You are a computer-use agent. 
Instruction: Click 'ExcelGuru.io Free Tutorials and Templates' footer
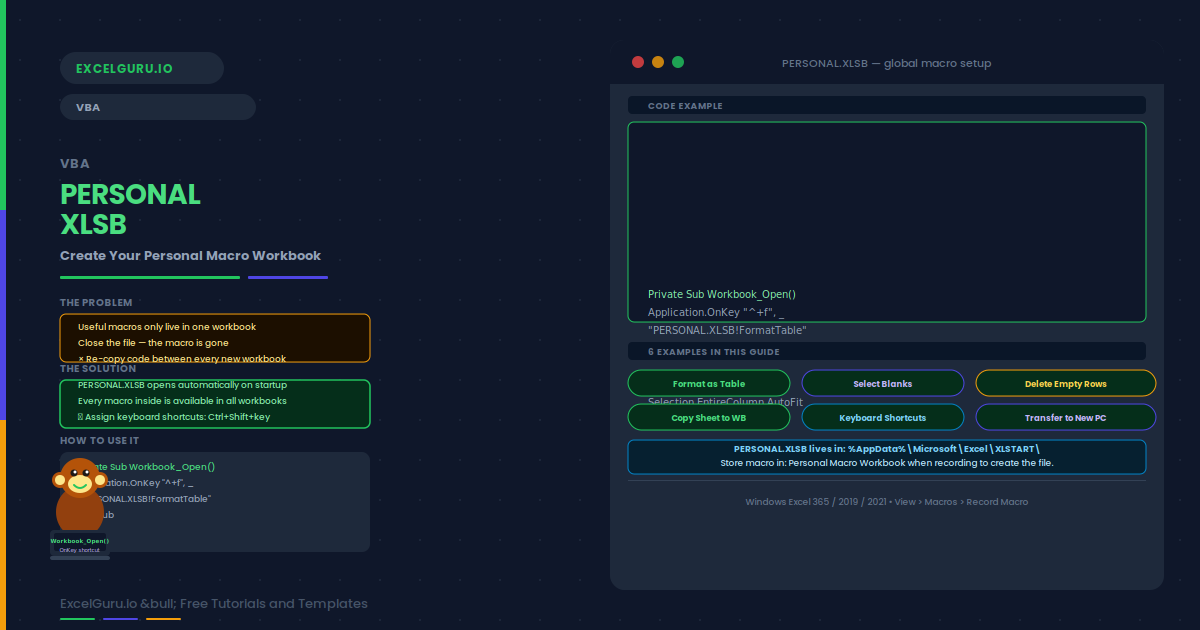(x=214, y=603)
